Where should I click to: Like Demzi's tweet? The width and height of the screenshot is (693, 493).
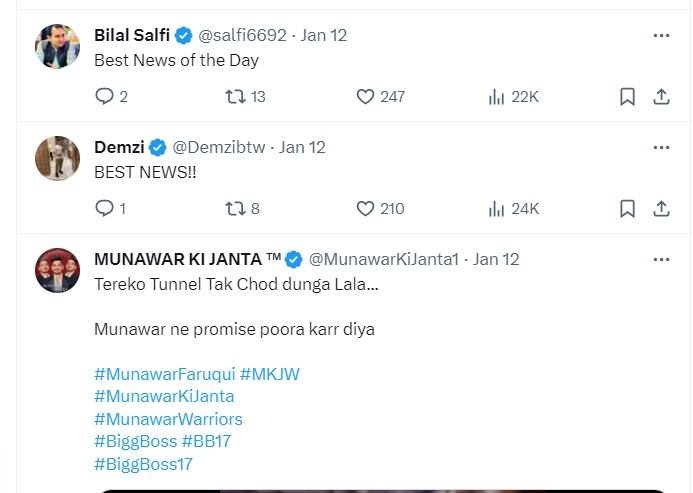(365, 209)
